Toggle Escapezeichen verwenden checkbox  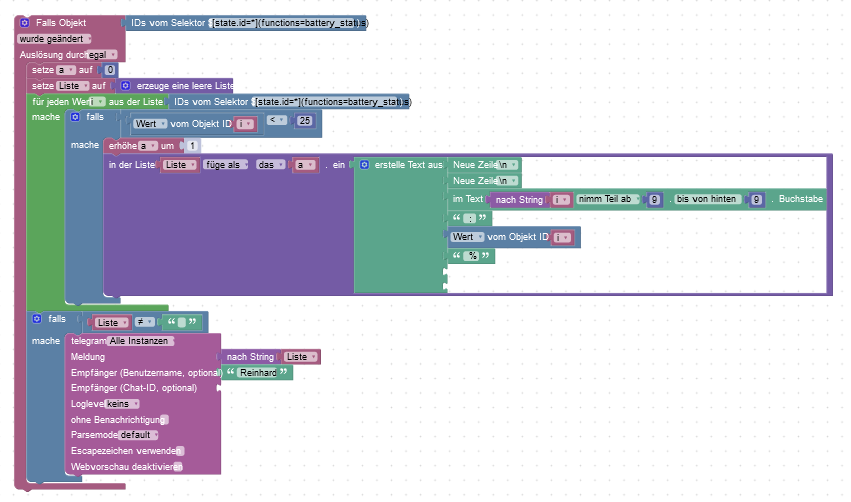click(181, 451)
